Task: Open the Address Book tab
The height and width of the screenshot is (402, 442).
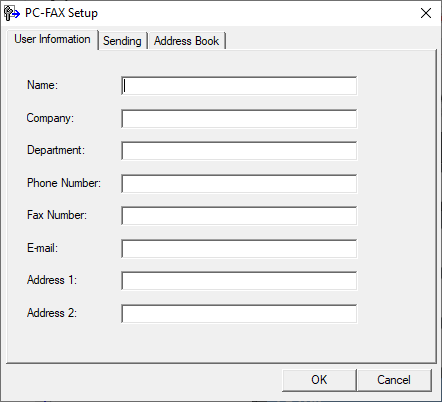Action: click(186, 41)
